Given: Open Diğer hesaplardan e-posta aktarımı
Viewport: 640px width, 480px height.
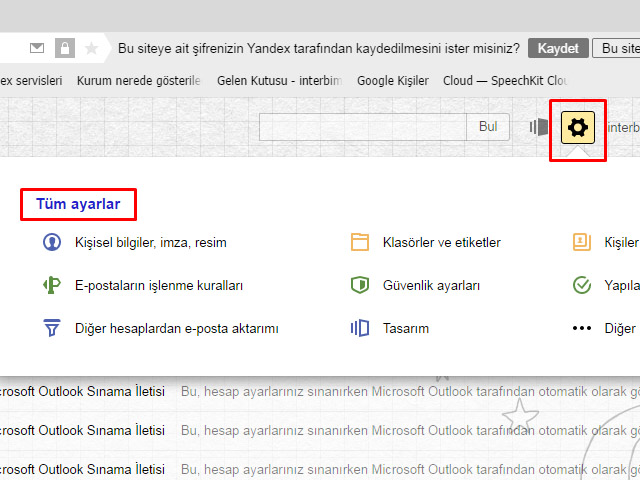Looking at the screenshot, I should (x=176, y=328).
